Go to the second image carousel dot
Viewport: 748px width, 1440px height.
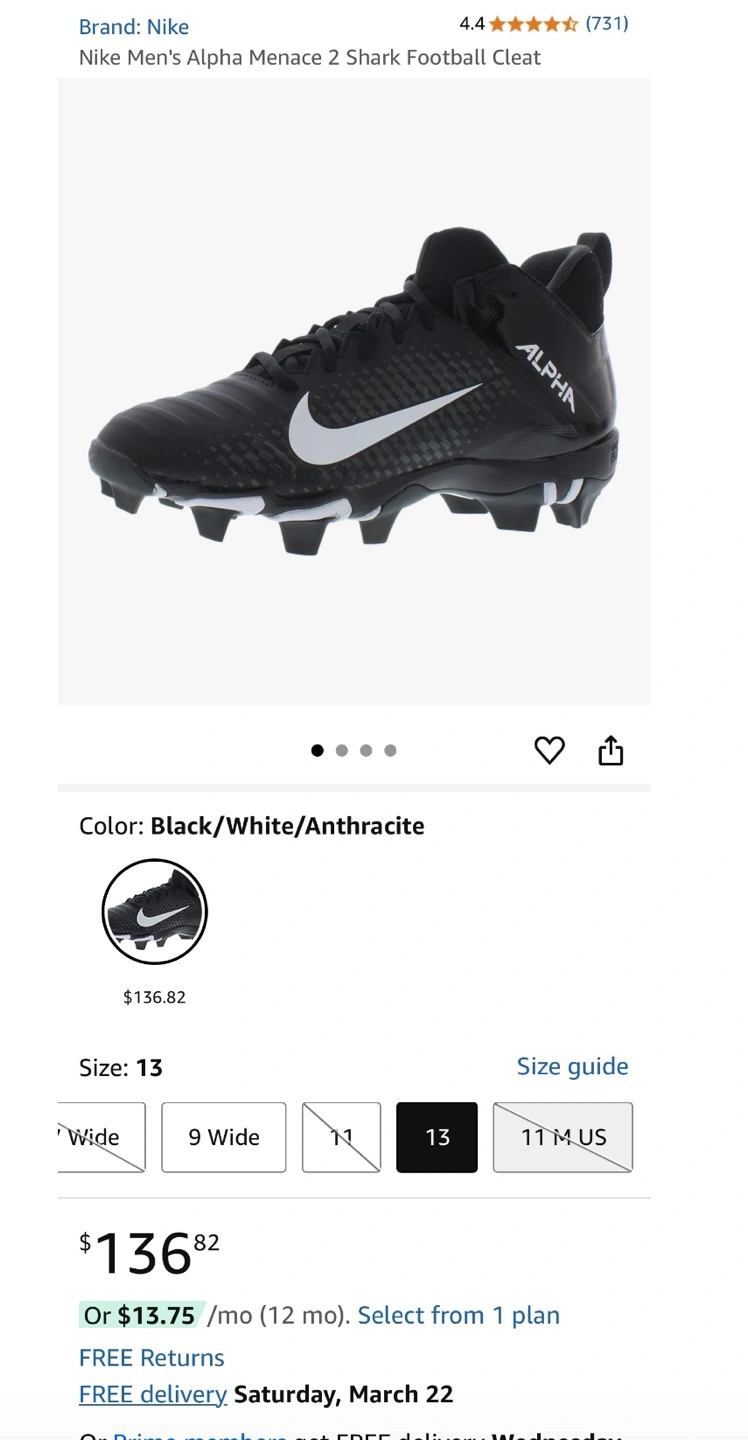click(342, 751)
